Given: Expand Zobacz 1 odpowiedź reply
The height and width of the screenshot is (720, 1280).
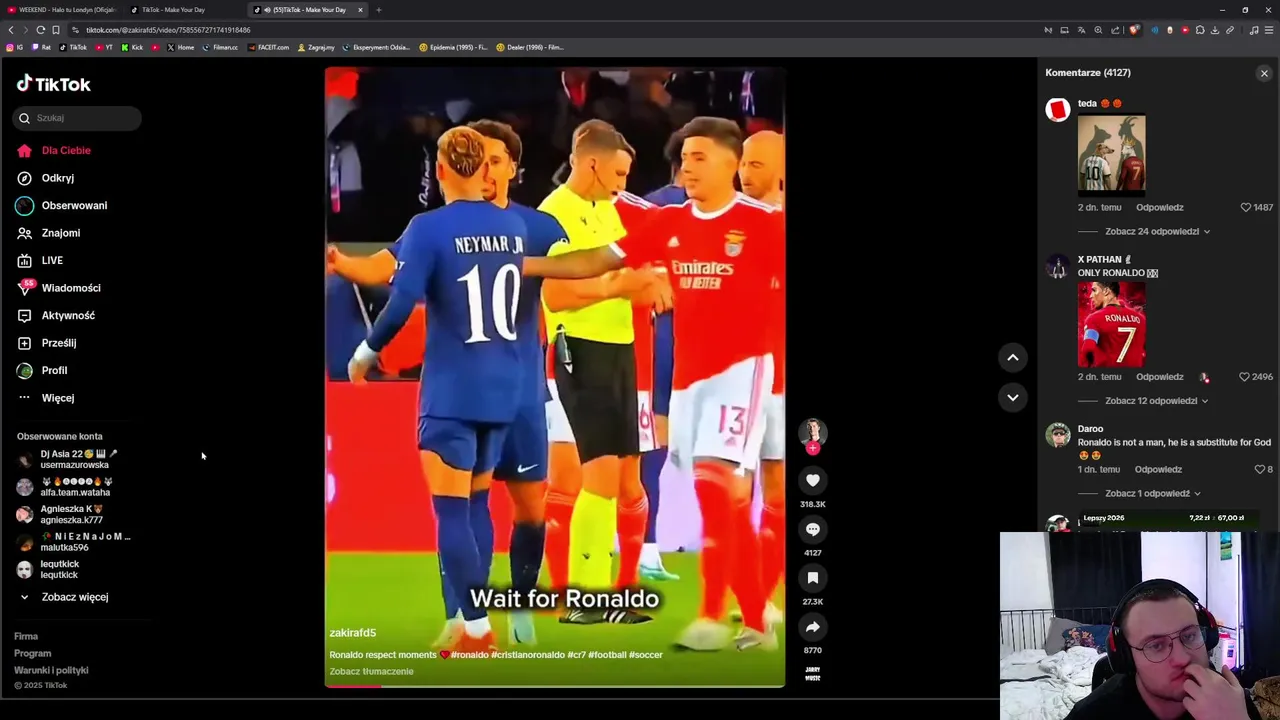Looking at the screenshot, I should [1152, 493].
